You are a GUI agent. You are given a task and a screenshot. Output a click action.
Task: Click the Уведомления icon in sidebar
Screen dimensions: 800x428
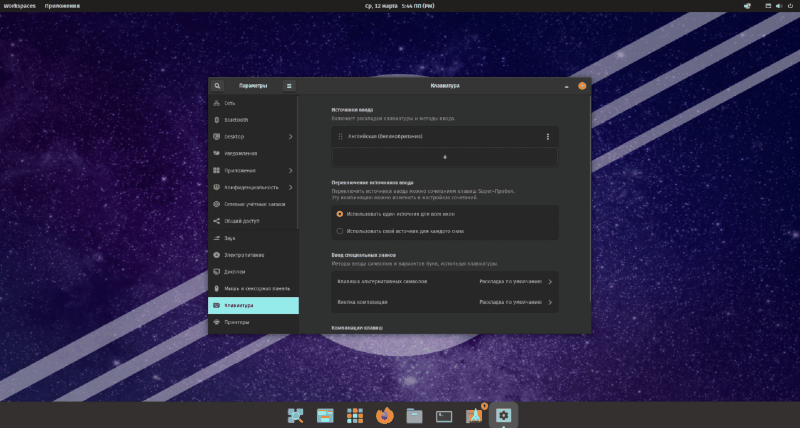[x=216, y=154]
